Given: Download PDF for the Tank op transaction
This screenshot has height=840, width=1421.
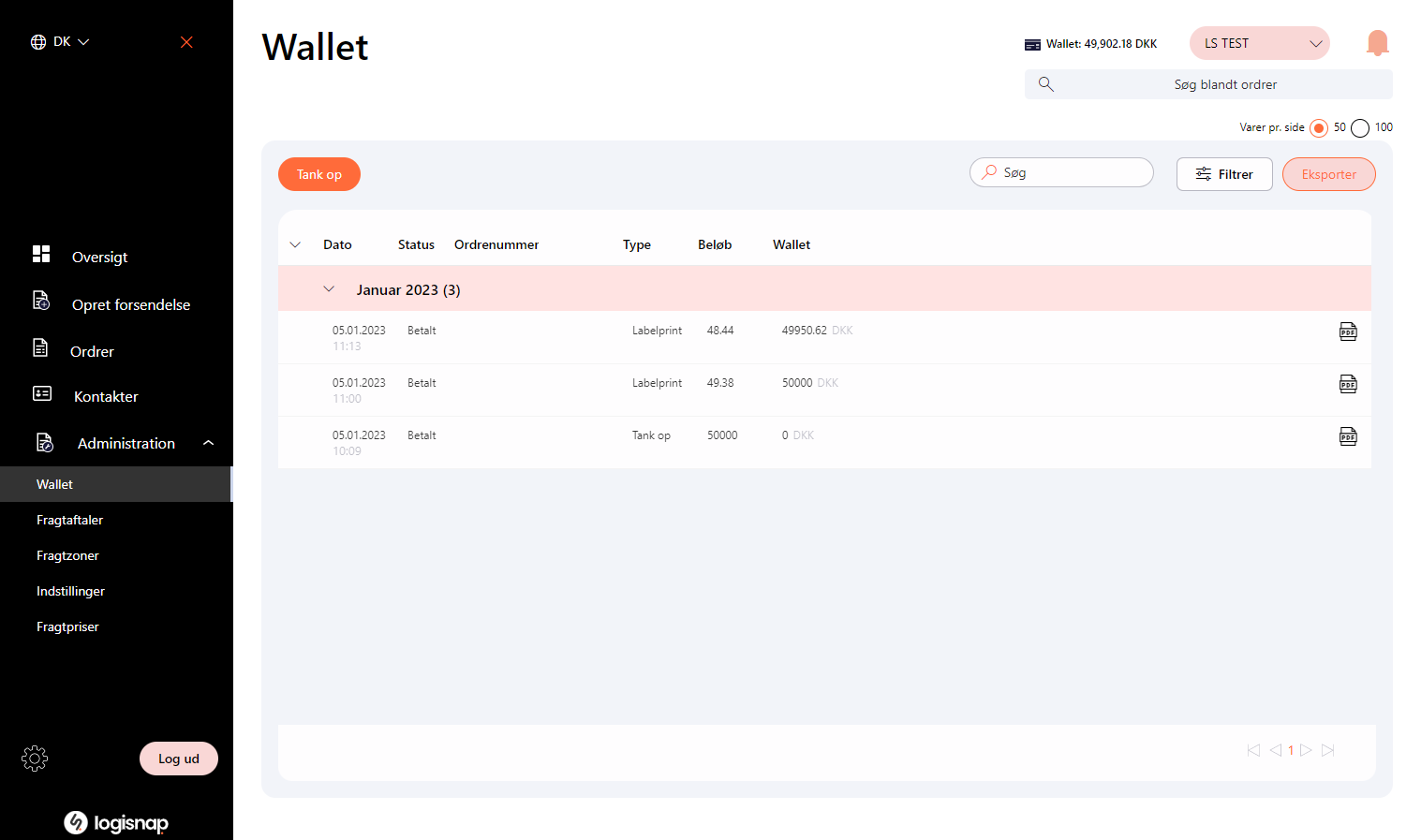Looking at the screenshot, I should tap(1348, 435).
